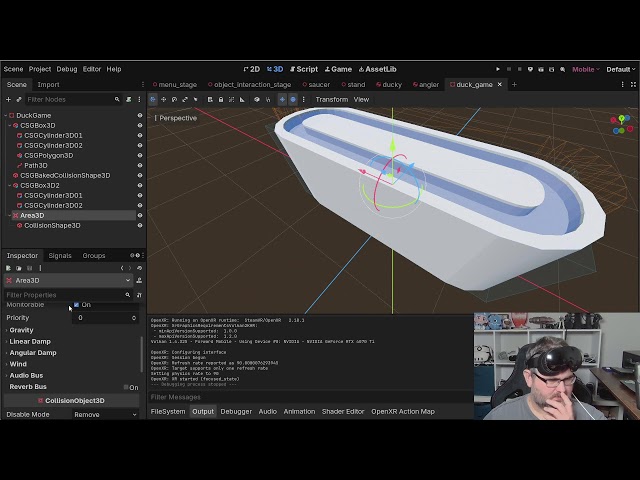Click the Priority value stepper
This screenshot has height=480, width=640.
coord(134,318)
